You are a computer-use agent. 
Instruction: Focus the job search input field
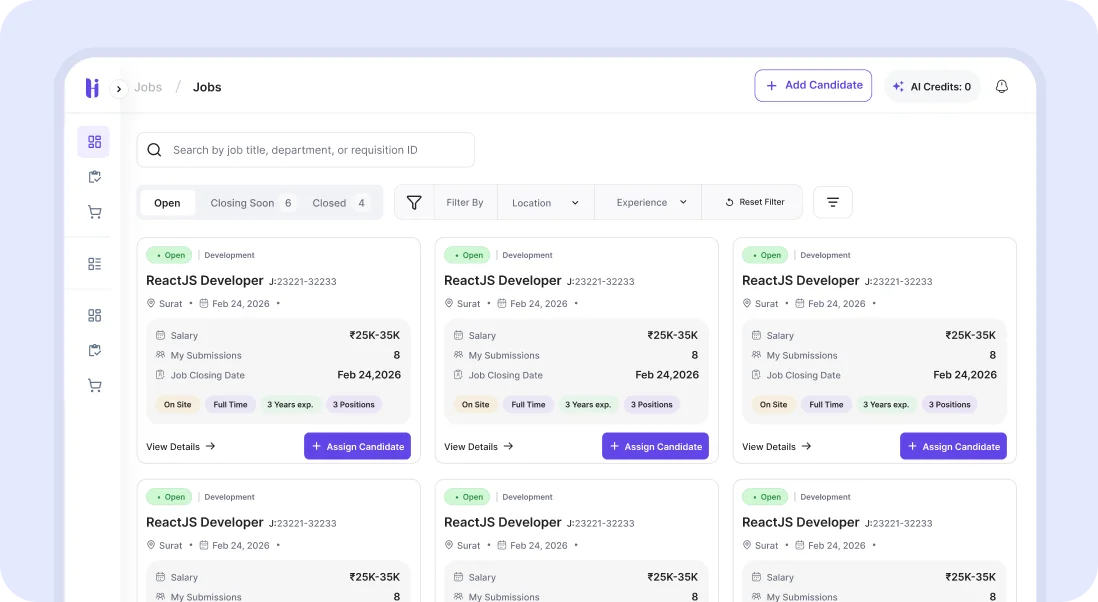pyautogui.click(x=315, y=150)
